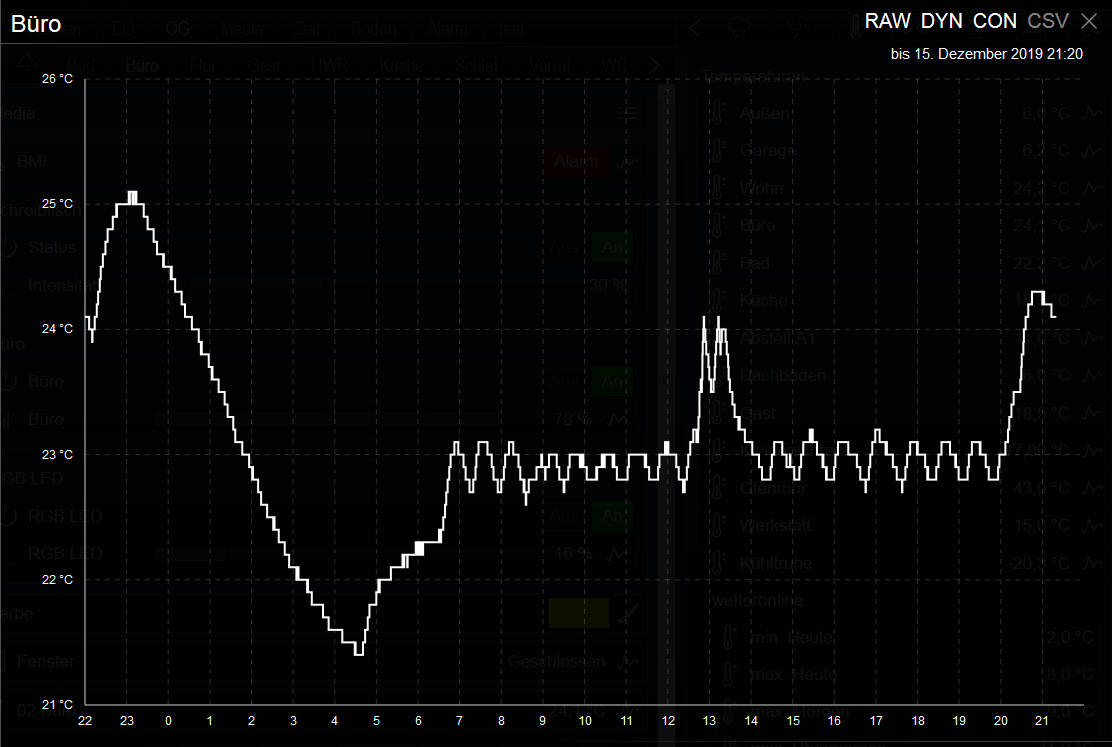
Task: Open trend chart icon for Kühltruhe
Action: coord(1089,563)
